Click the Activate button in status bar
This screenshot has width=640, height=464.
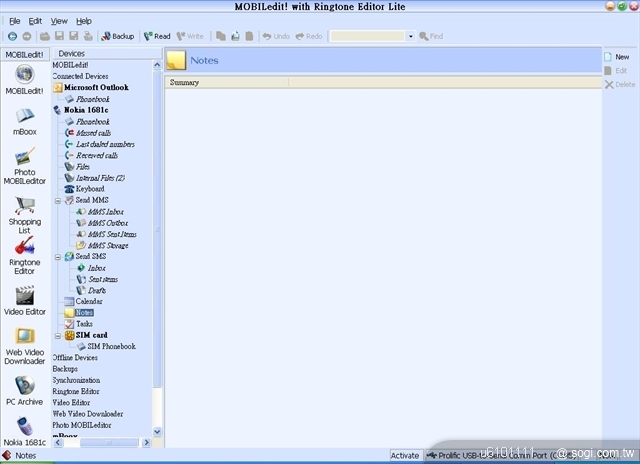(404, 455)
